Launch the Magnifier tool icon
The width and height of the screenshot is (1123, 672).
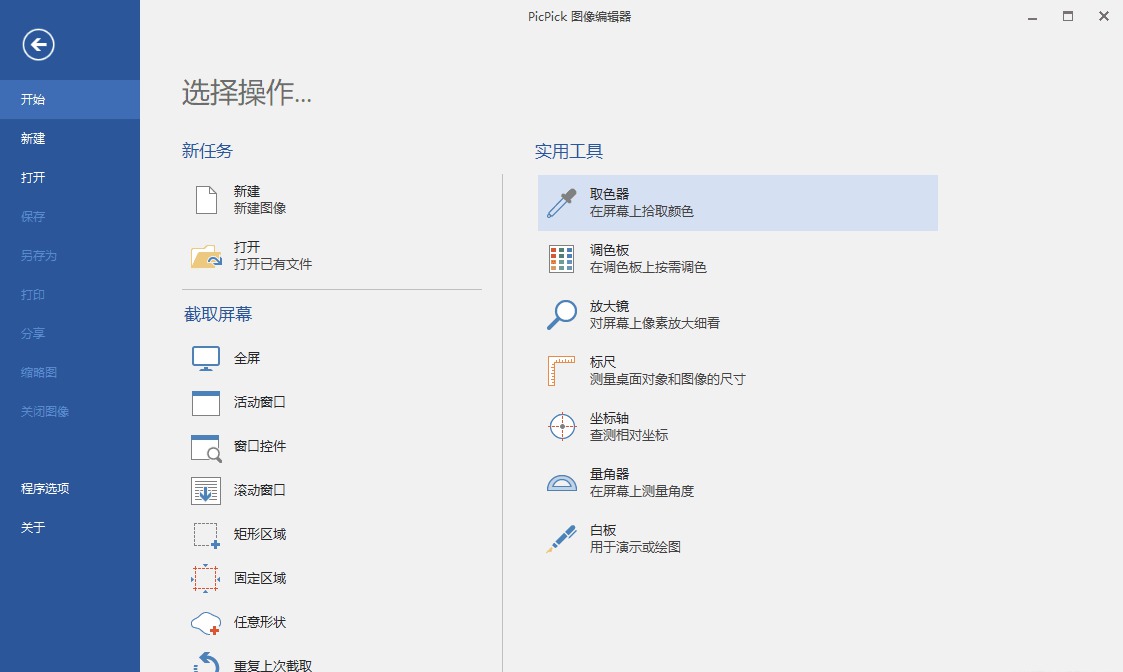pyautogui.click(x=561, y=315)
